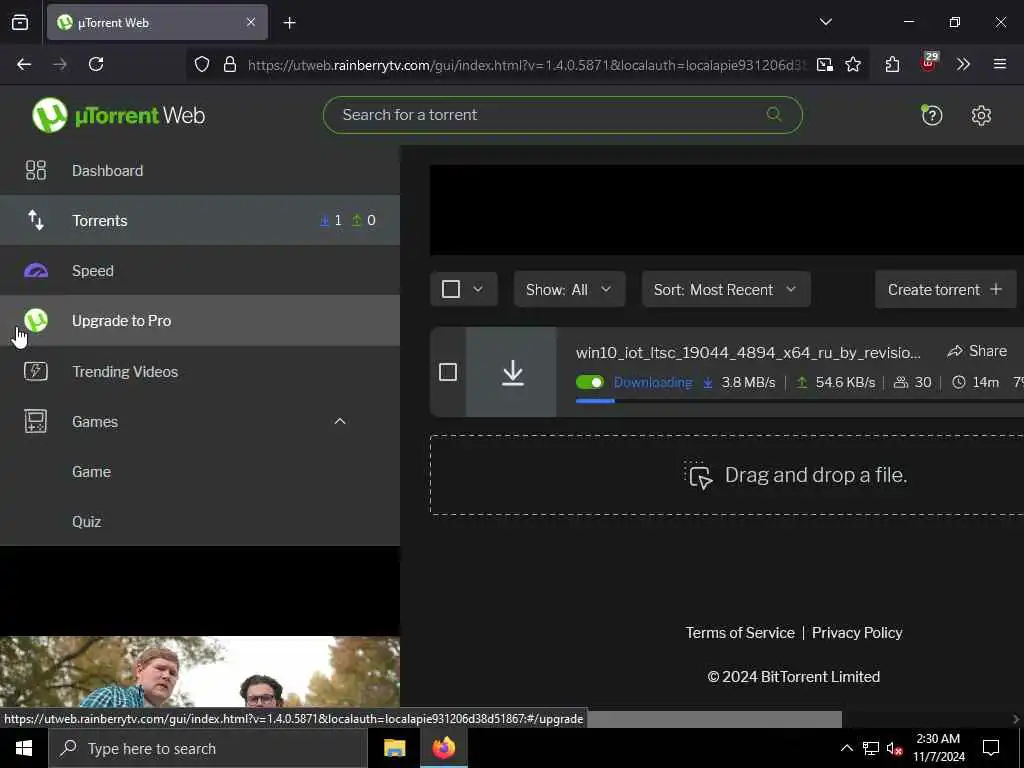The height and width of the screenshot is (768, 1024).
Task: Click the torrent download progress bar
Action: click(x=799, y=400)
